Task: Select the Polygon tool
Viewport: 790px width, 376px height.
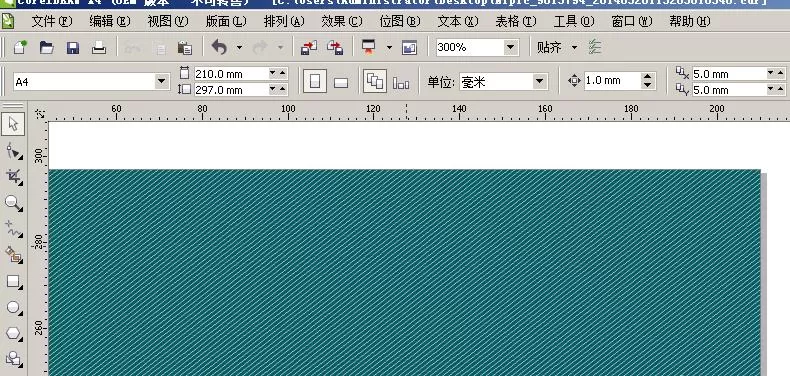Action: pyautogui.click(x=14, y=333)
